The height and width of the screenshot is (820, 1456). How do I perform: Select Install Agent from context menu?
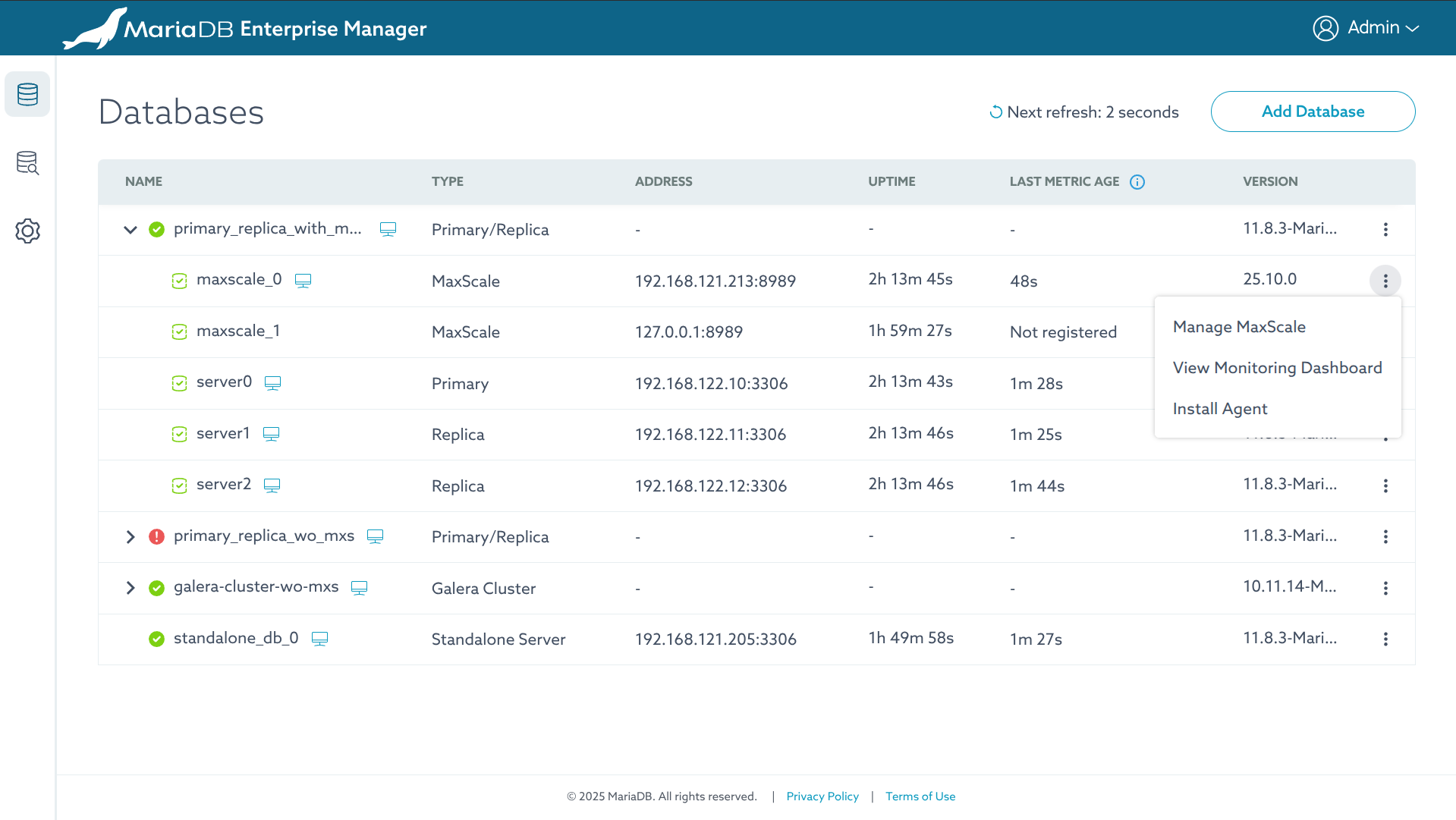pyautogui.click(x=1219, y=409)
